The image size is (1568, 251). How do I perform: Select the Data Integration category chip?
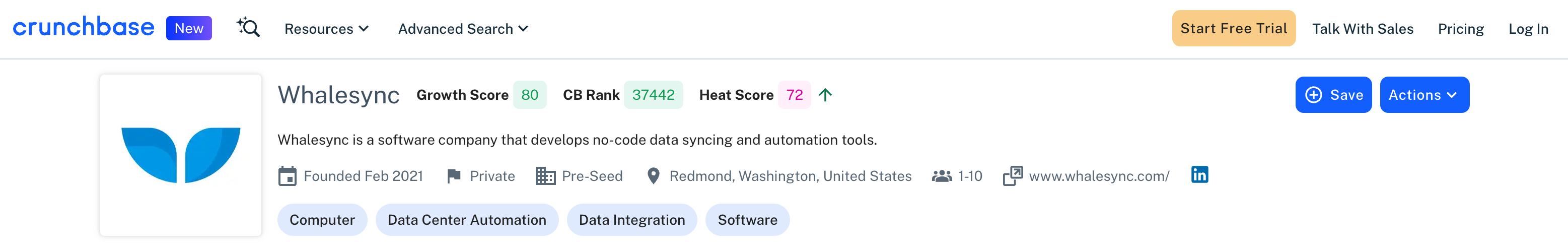(632, 220)
